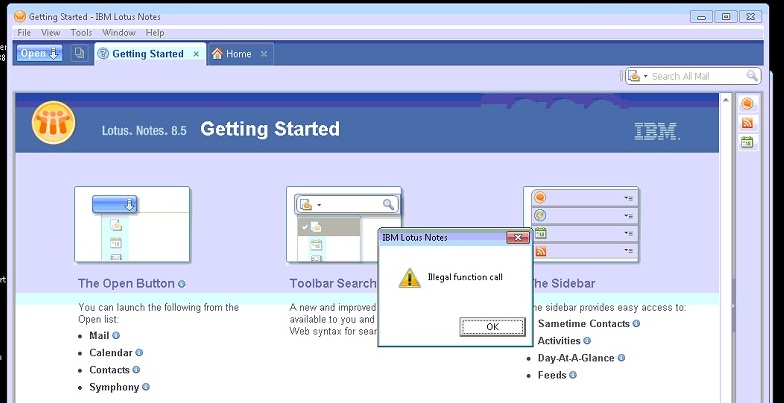Open the Tools menu
Image resolution: width=784 pixels, height=403 pixels.
tap(81, 33)
